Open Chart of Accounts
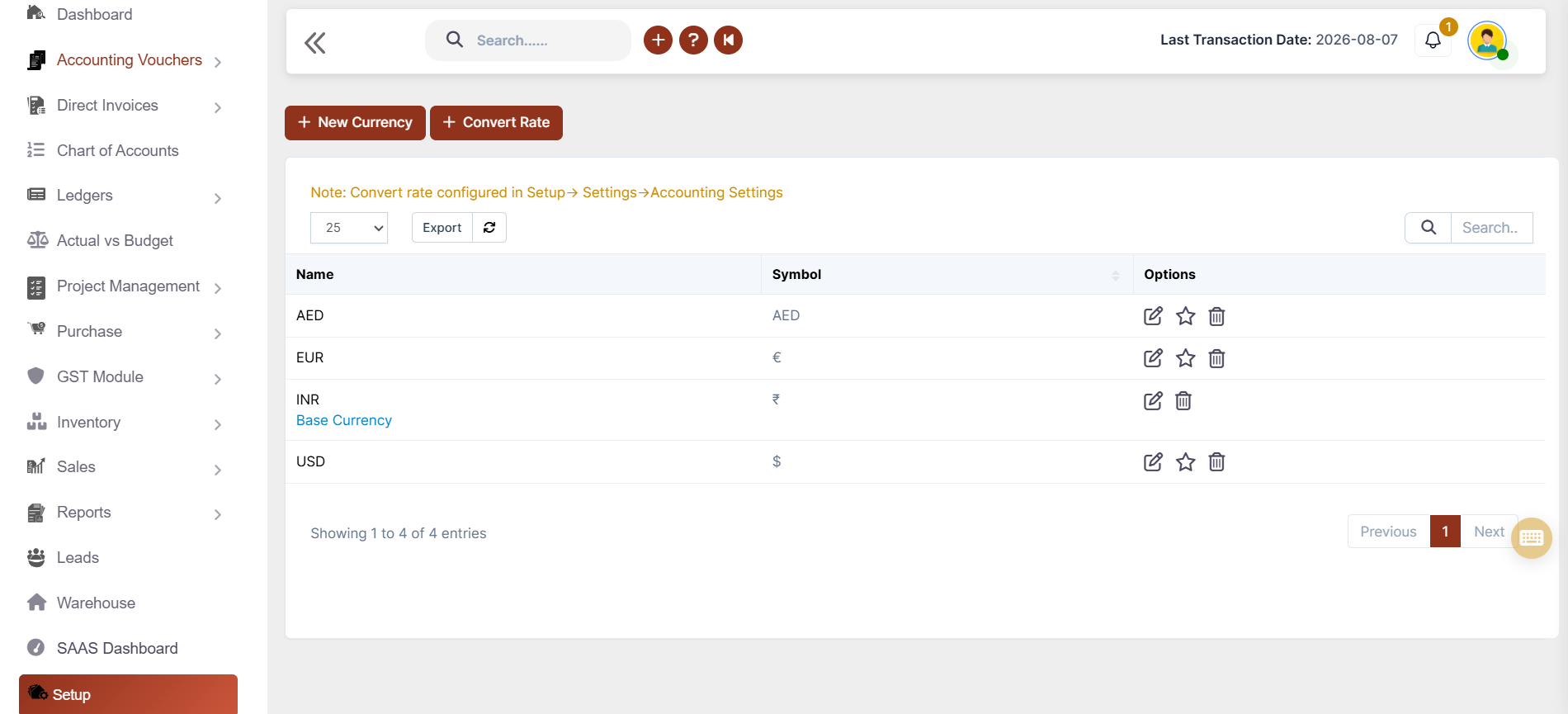The width and height of the screenshot is (1568, 714). tap(117, 151)
